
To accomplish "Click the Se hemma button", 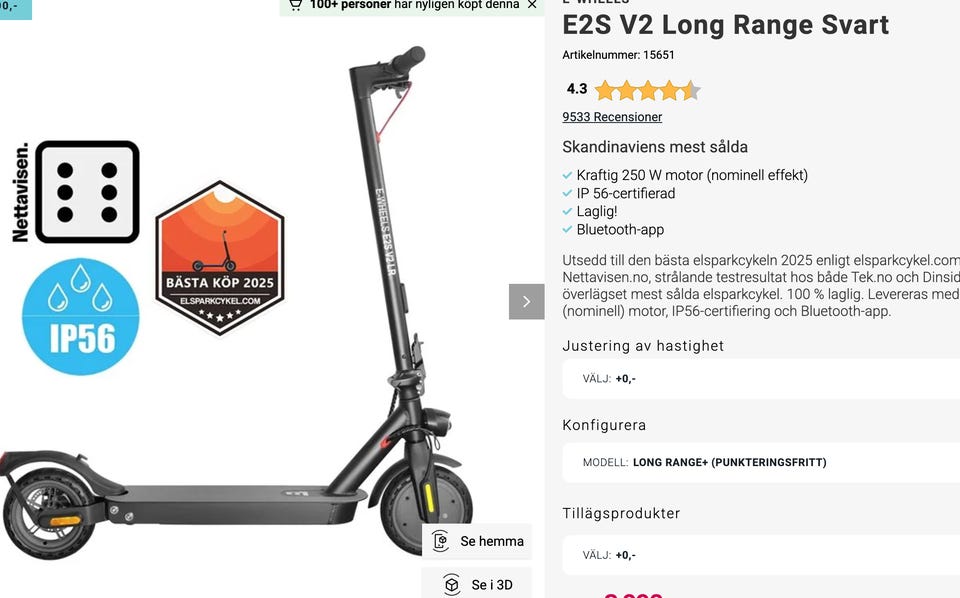I will (477, 541).
